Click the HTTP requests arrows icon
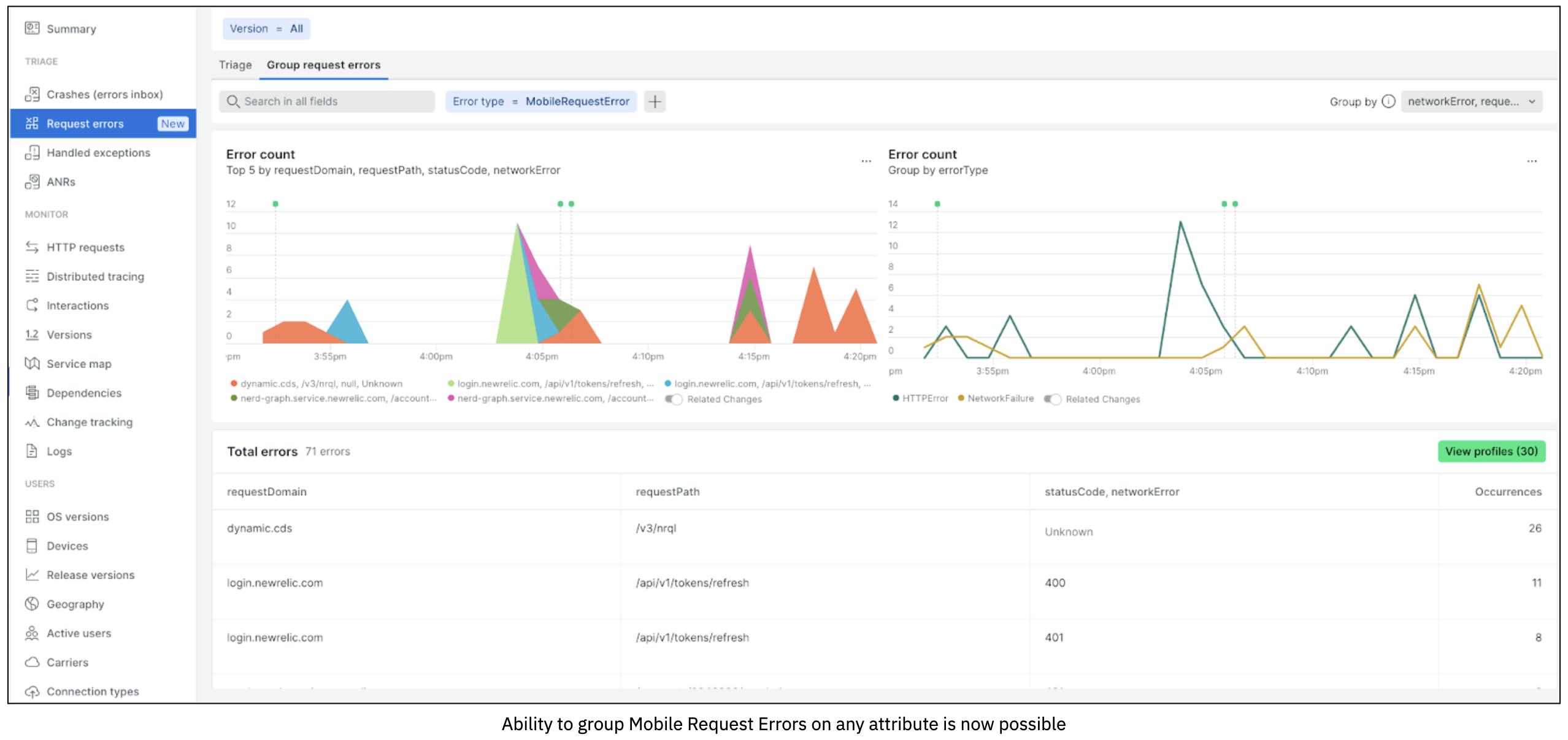 [32, 247]
